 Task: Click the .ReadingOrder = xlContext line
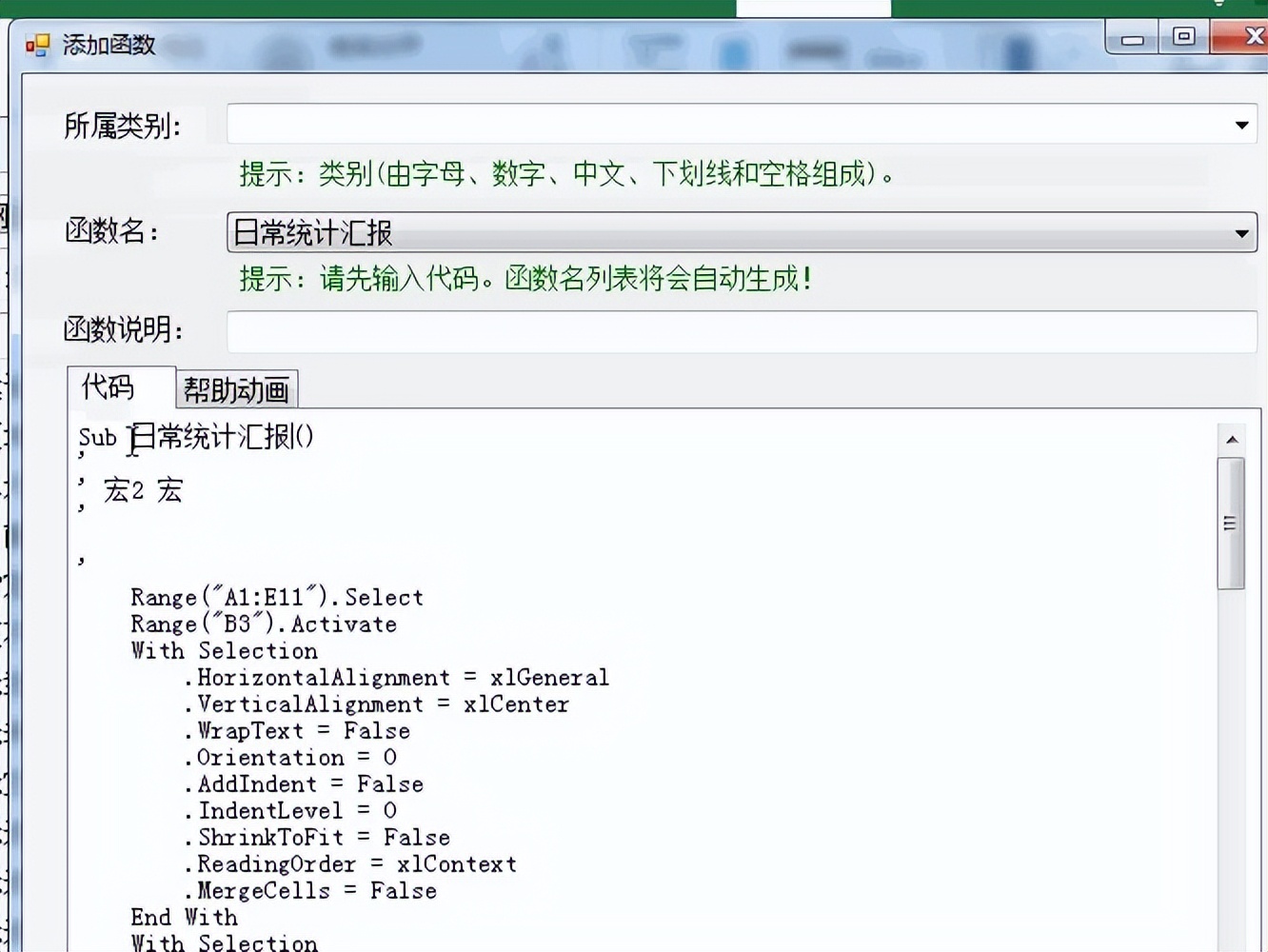point(324,863)
